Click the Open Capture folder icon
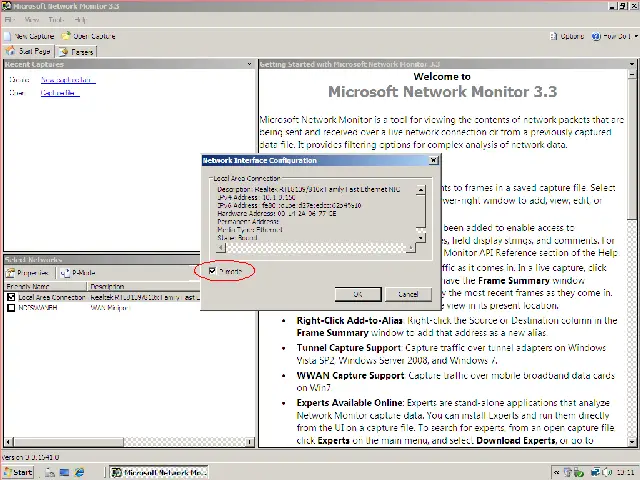640x480 pixels. point(66,36)
